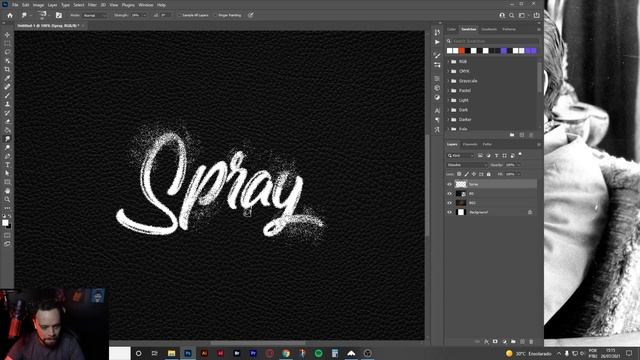Select the Horizontal Type tool
This screenshot has height=360, width=640.
click(x=7, y=164)
